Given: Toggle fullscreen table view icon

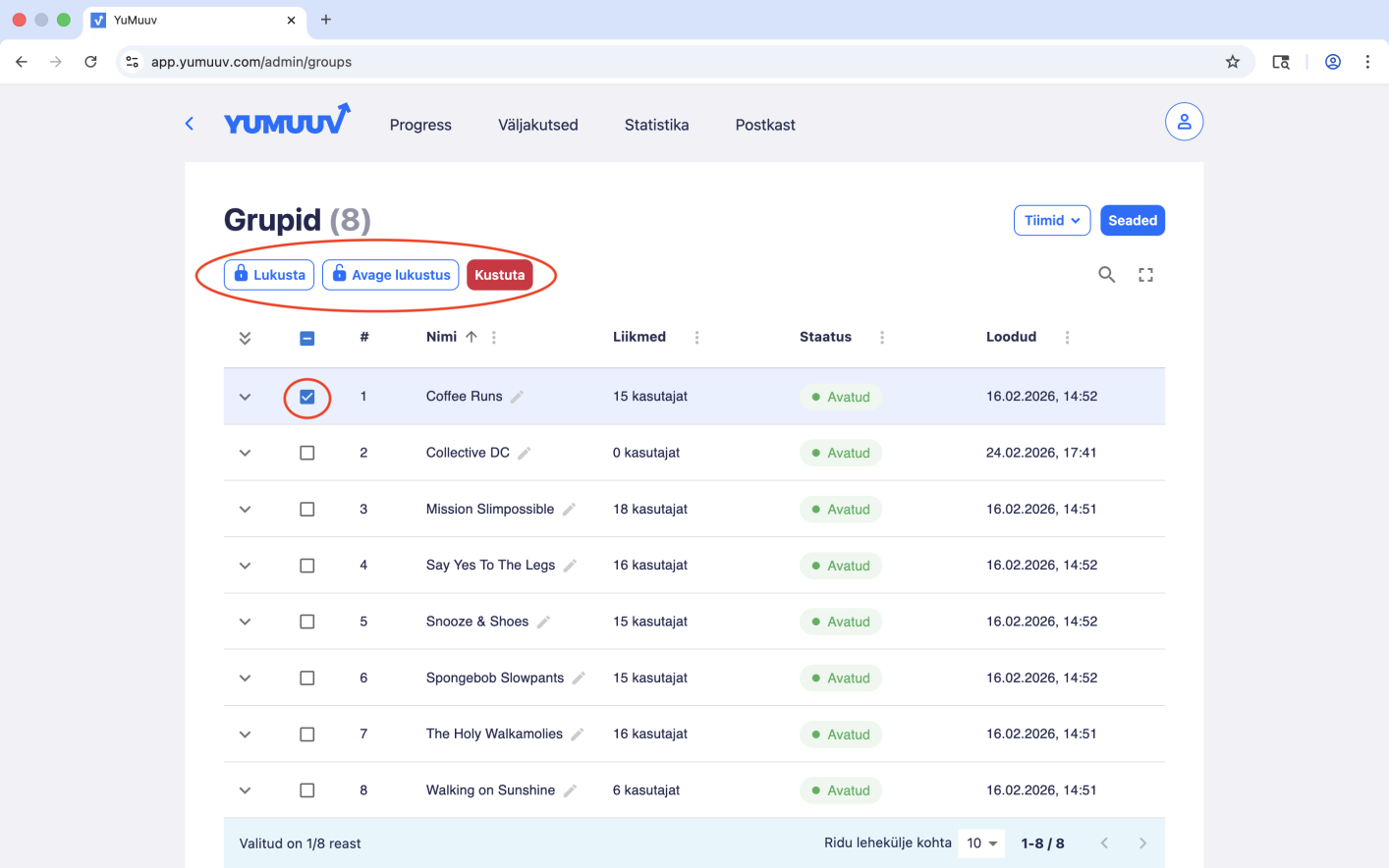Looking at the screenshot, I should [x=1145, y=275].
